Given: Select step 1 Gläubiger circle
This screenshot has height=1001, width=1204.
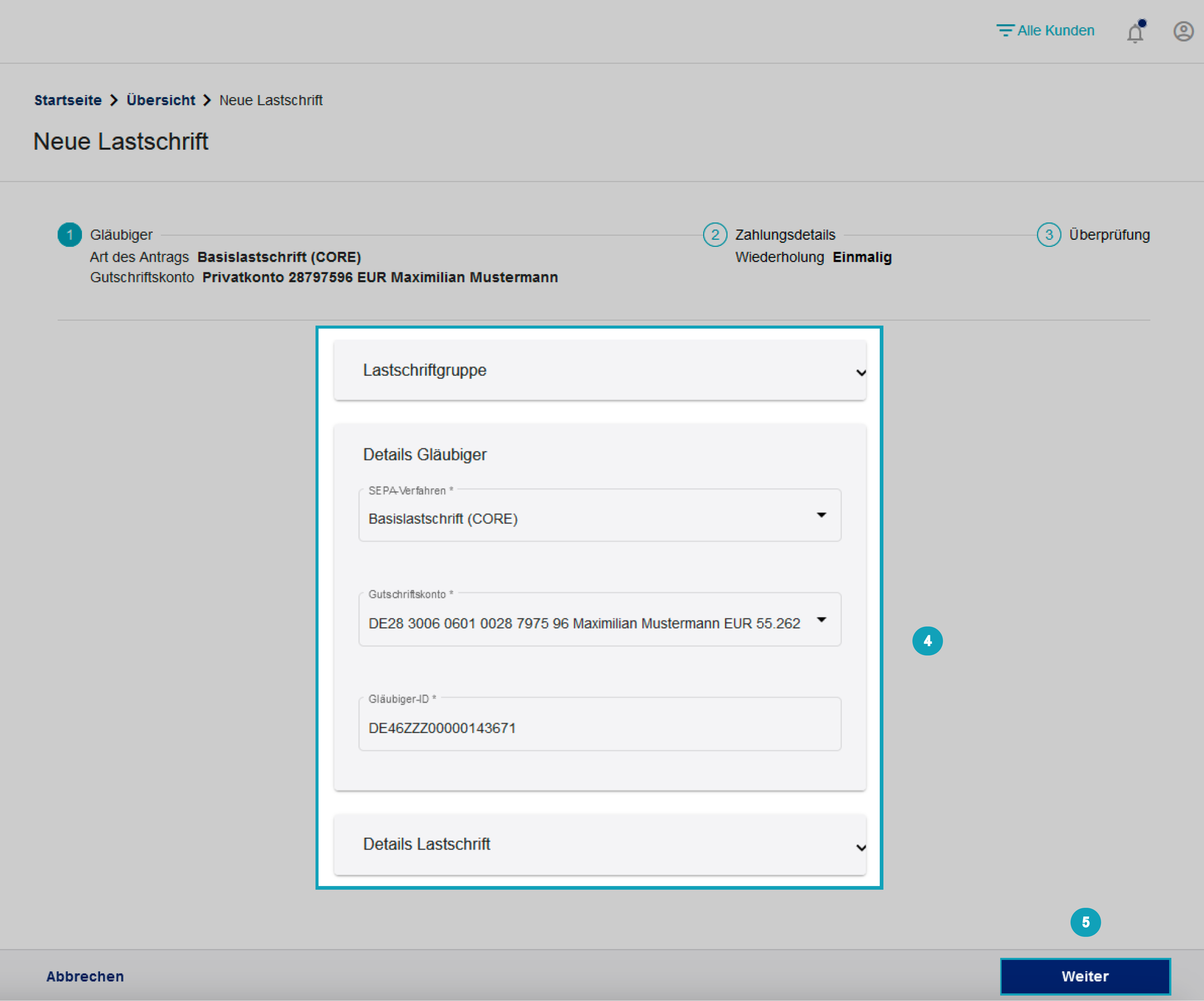Looking at the screenshot, I should (70, 235).
